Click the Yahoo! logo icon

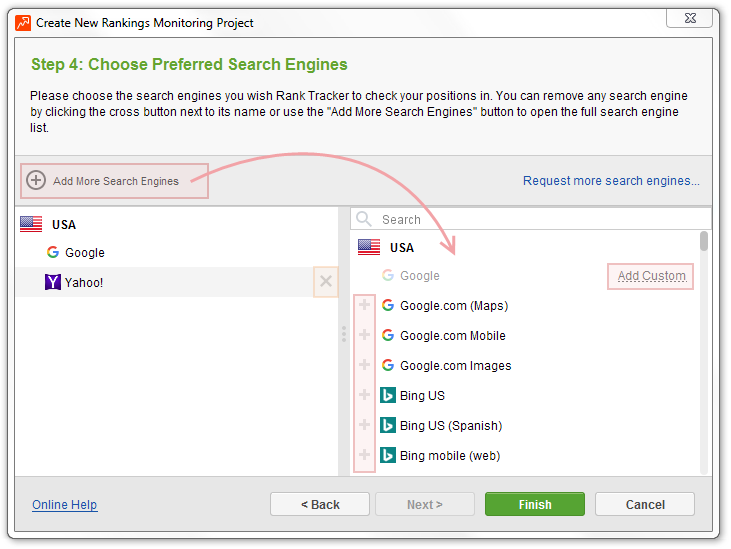click(53, 282)
